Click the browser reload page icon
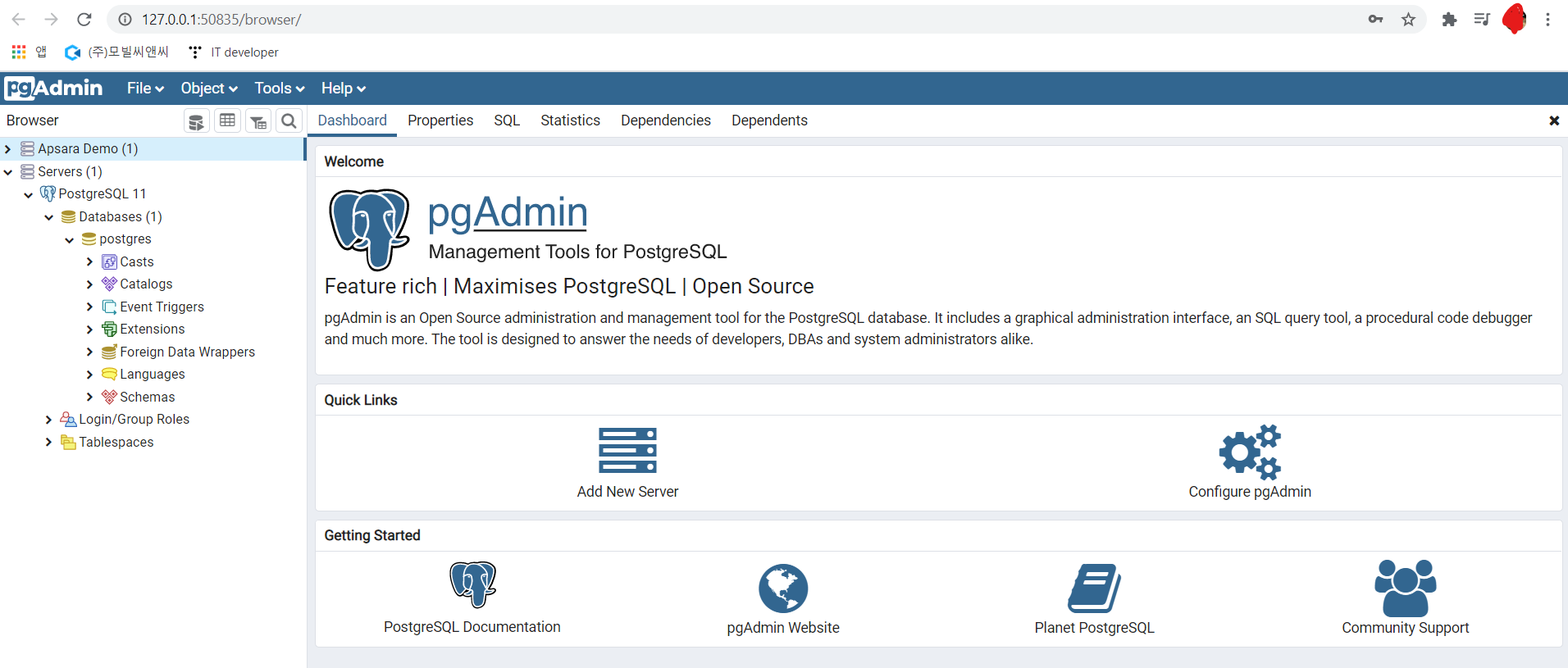1568x668 pixels. (84, 19)
